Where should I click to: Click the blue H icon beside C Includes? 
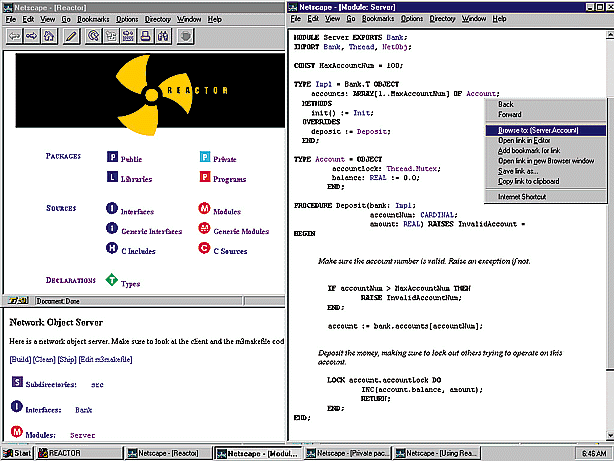coord(112,248)
